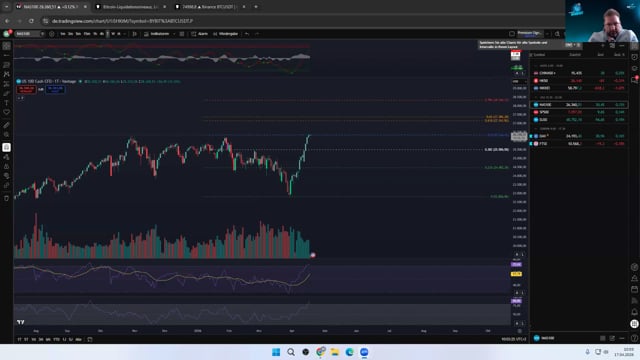Expand the Indikatoren favorites dropdown arrow
This screenshot has width=640, height=360.
click(x=174, y=34)
